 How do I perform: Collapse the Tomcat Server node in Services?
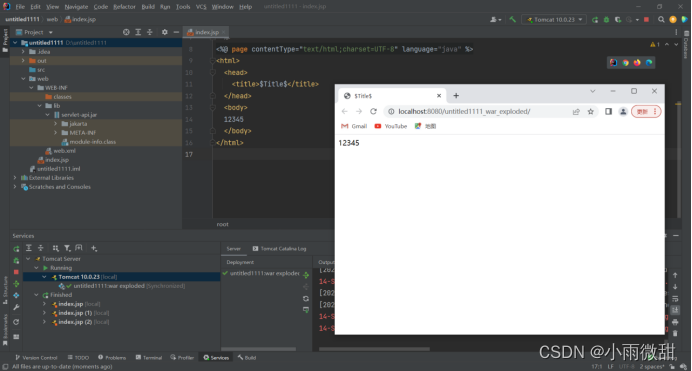click(28, 259)
